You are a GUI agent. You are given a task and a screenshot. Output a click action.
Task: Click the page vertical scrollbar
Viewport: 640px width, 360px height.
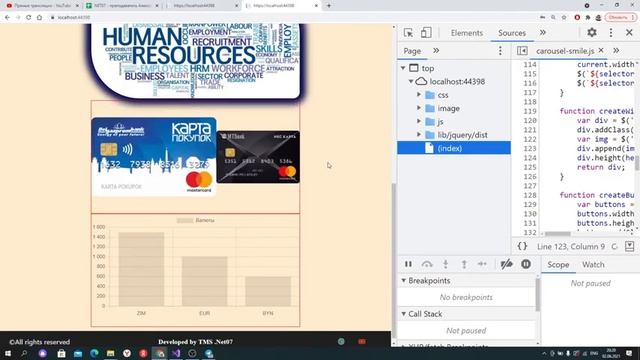(393, 261)
